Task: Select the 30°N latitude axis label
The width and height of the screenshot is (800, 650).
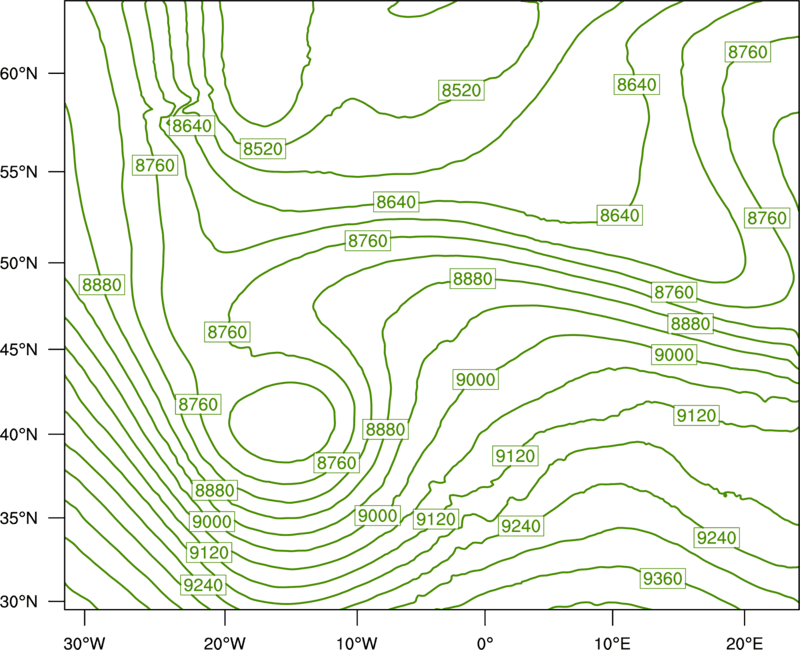Action: [19, 602]
